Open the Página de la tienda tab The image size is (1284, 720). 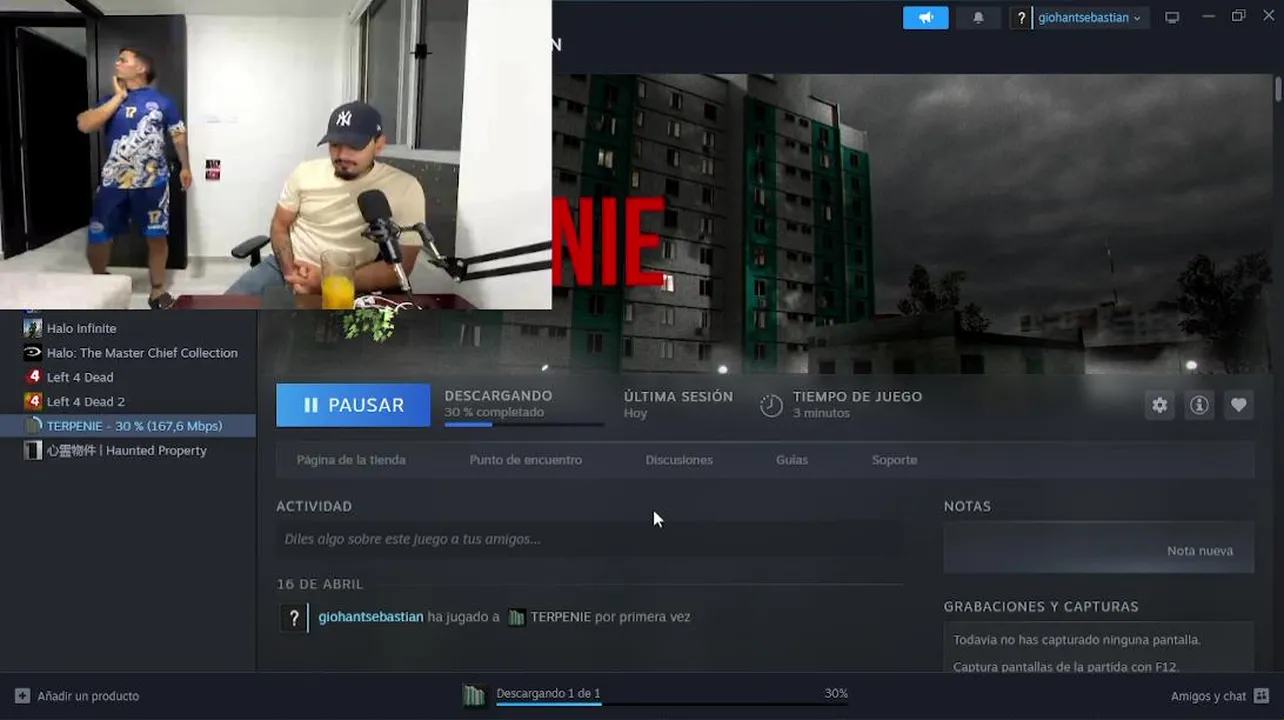coord(351,460)
